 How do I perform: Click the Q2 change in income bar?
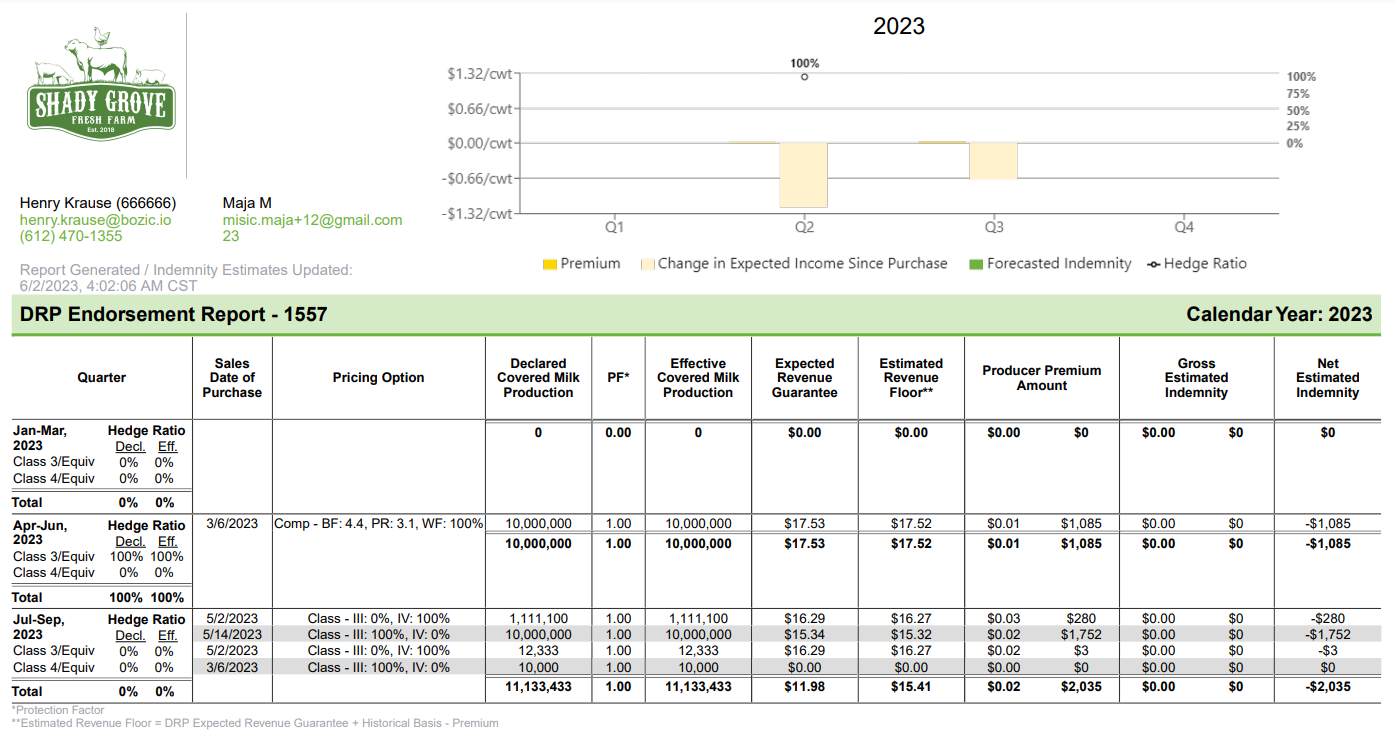point(804,175)
